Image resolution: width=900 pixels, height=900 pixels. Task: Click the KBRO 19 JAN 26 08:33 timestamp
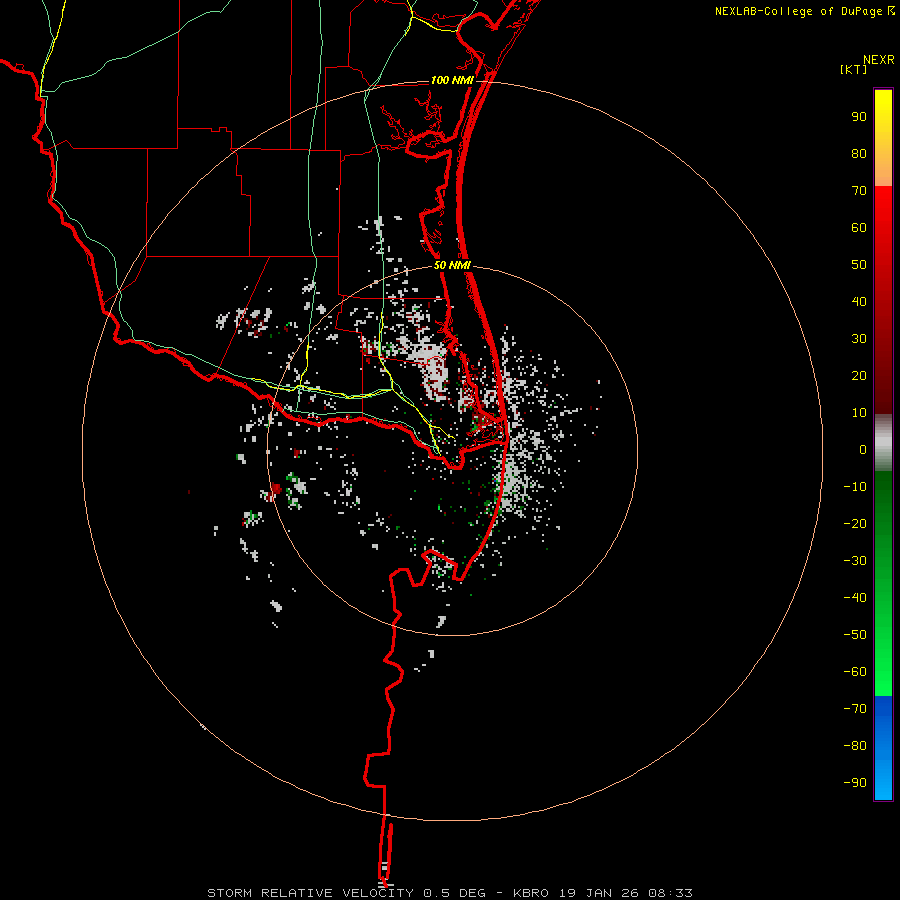[603, 893]
